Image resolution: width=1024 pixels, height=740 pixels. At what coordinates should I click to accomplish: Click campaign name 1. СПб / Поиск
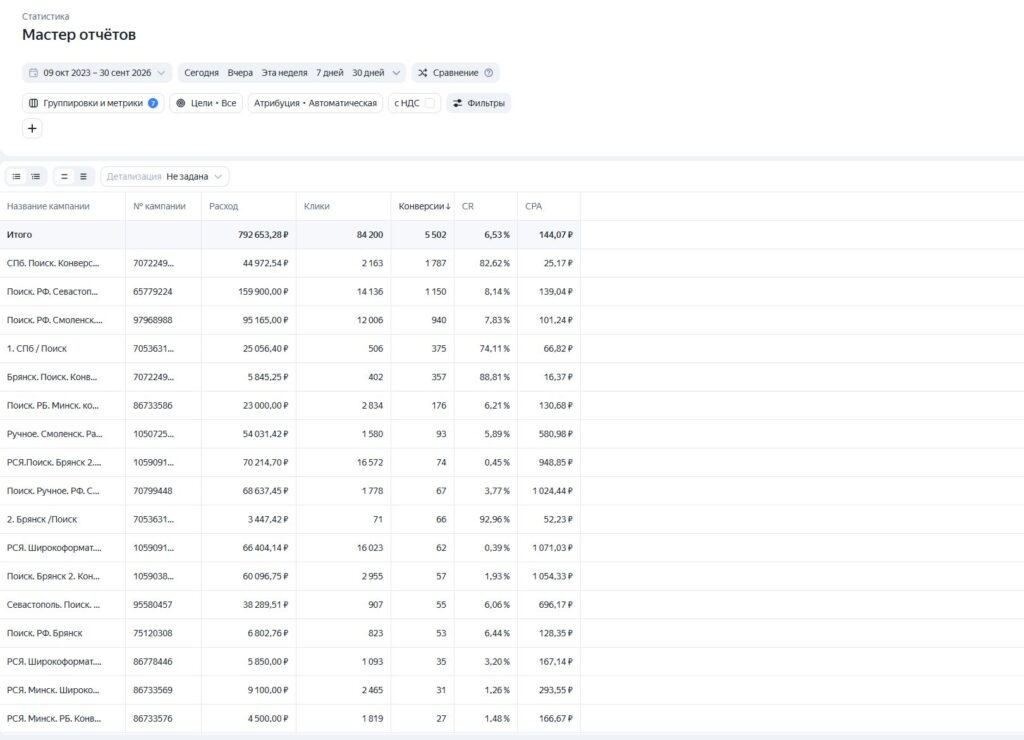37,349
